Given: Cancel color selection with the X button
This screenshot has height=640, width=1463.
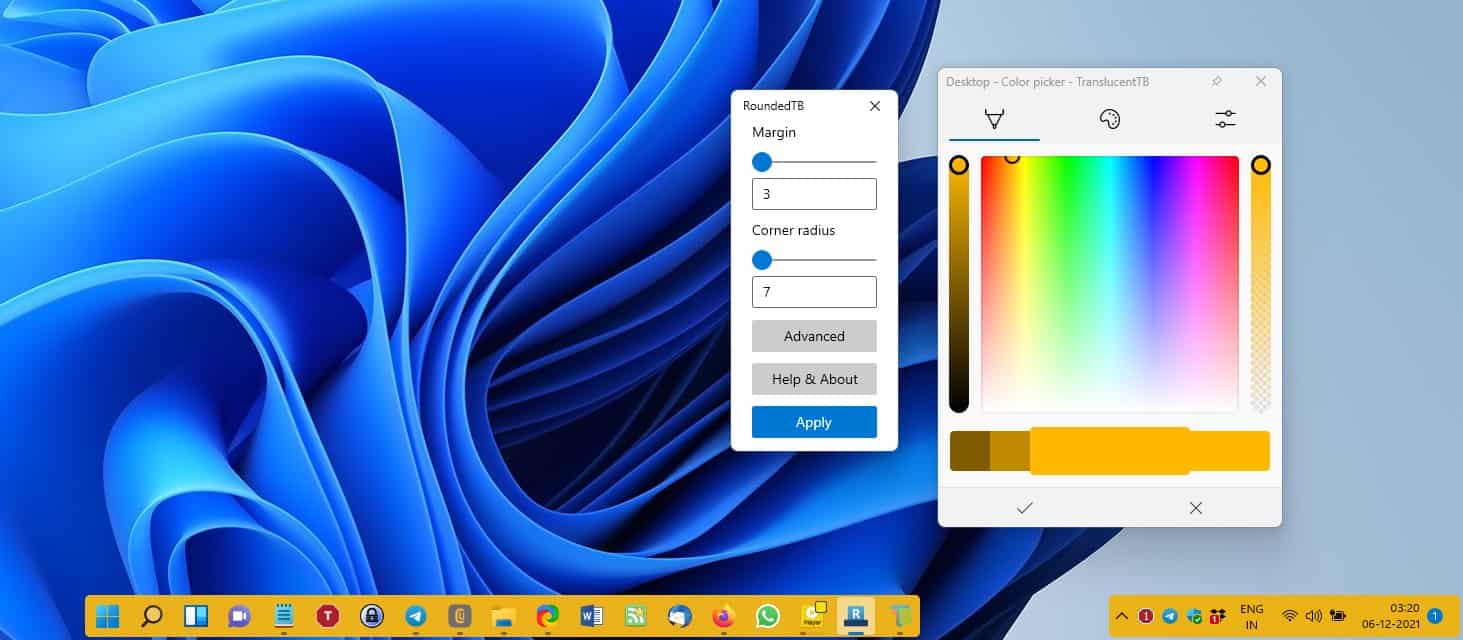Looking at the screenshot, I should coord(1195,508).
